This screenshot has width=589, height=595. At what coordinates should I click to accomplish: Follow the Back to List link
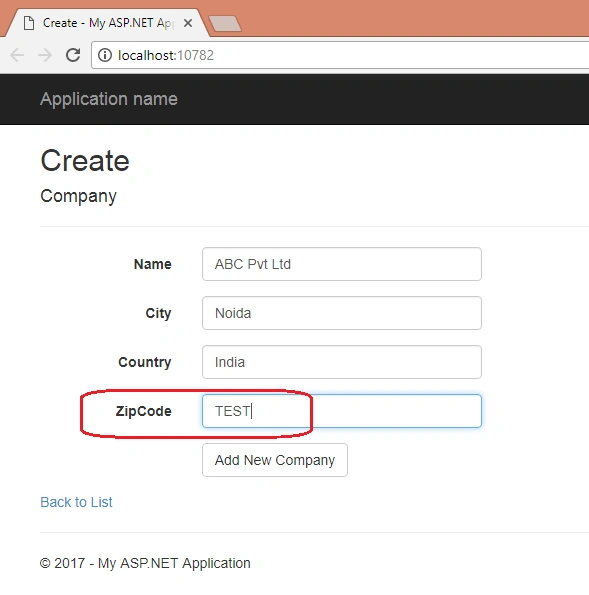click(76, 502)
